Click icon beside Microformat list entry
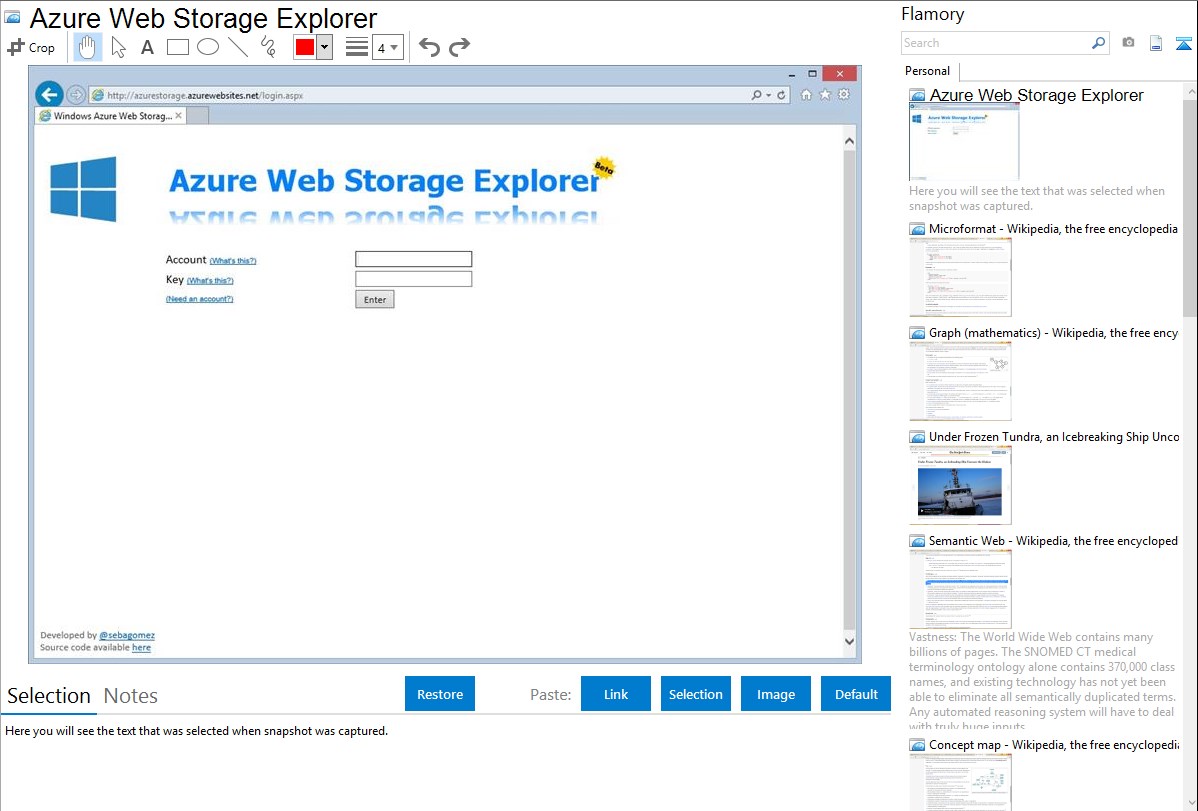This screenshot has width=1198, height=811. pyautogui.click(x=917, y=229)
